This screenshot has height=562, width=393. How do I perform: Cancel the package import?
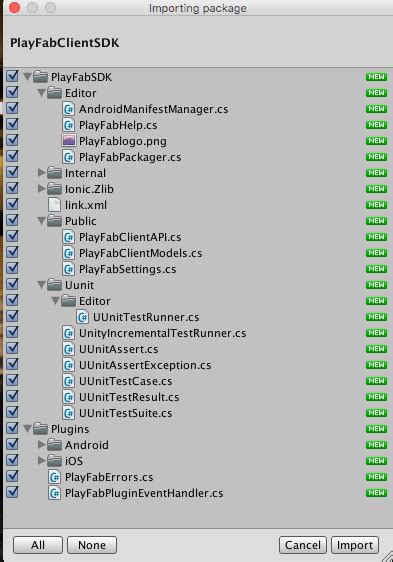(303, 545)
